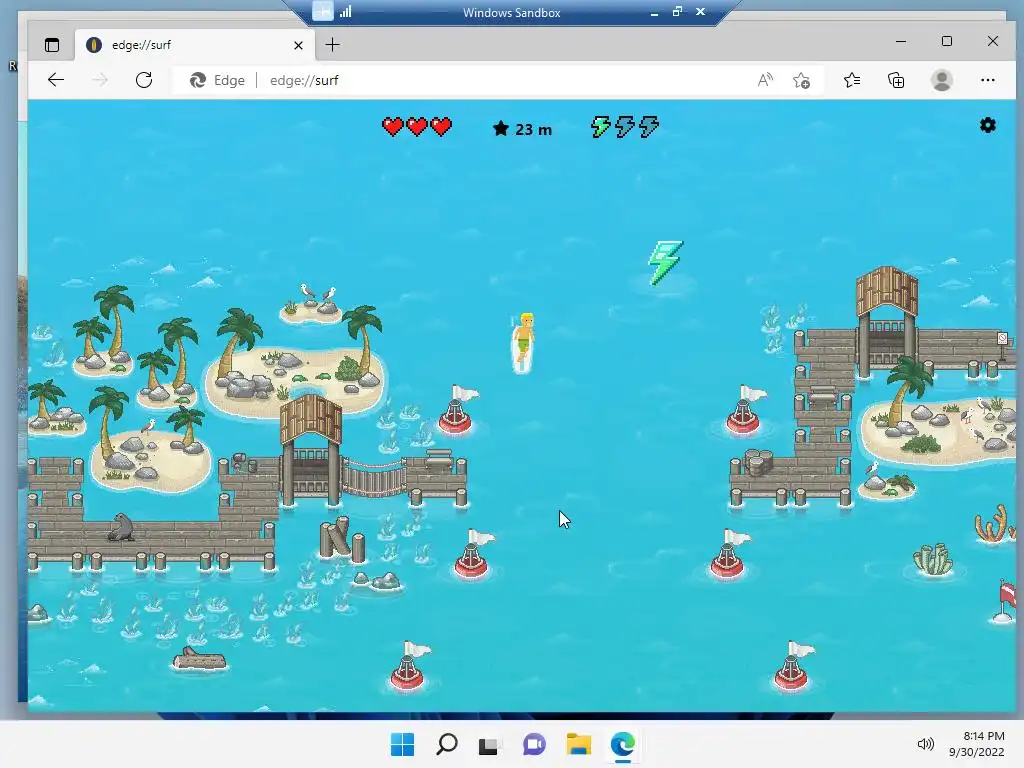1024x768 pixels.
Task: Open the profile avatar menu
Action: point(942,80)
